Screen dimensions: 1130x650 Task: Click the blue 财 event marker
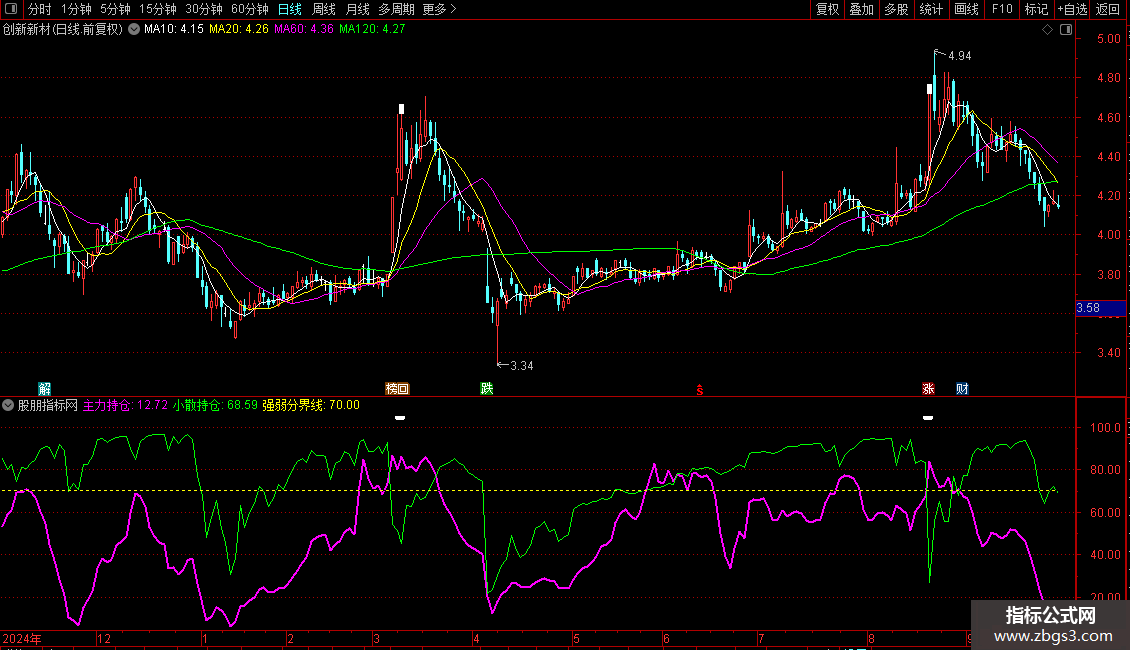pos(961,388)
